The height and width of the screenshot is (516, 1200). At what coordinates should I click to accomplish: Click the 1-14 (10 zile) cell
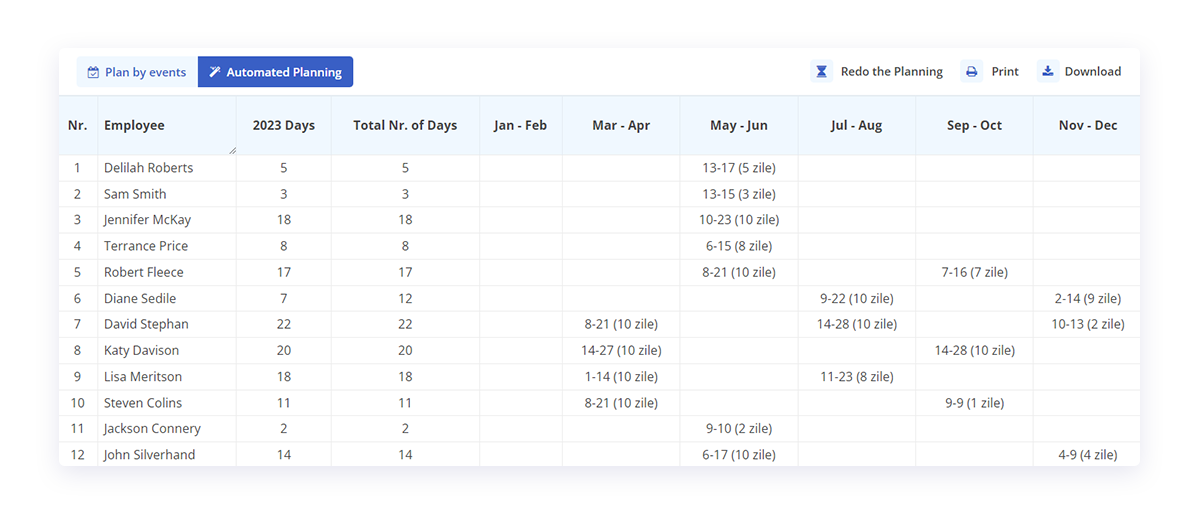pos(621,376)
